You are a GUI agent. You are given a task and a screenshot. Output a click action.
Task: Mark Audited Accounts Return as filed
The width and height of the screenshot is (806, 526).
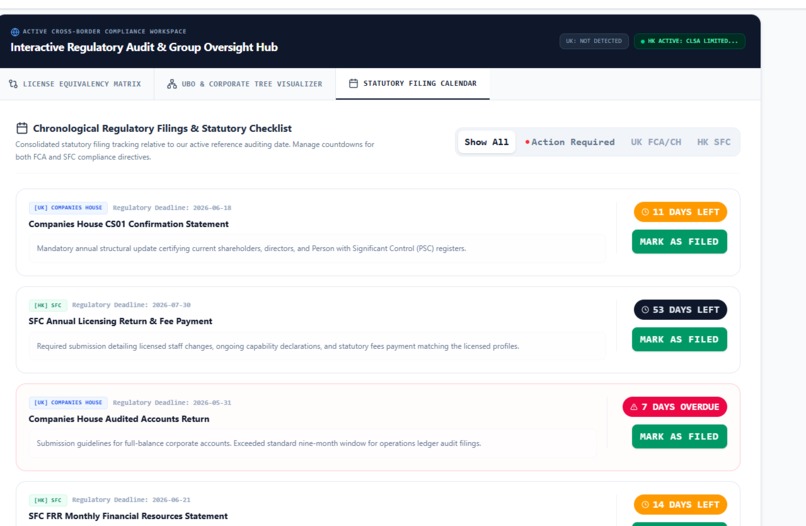[x=679, y=437]
